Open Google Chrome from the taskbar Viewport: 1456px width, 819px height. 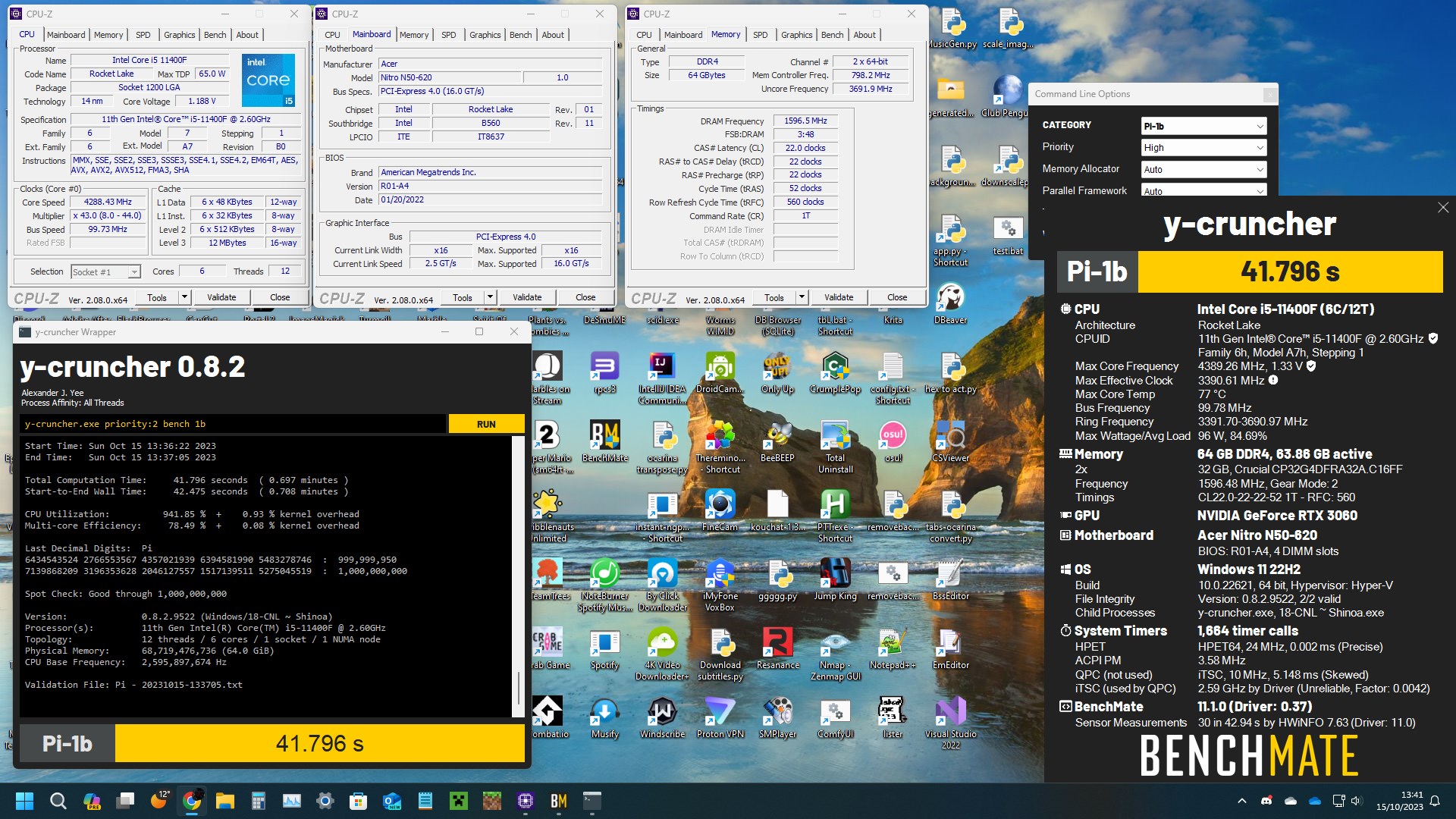coord(193,801)
